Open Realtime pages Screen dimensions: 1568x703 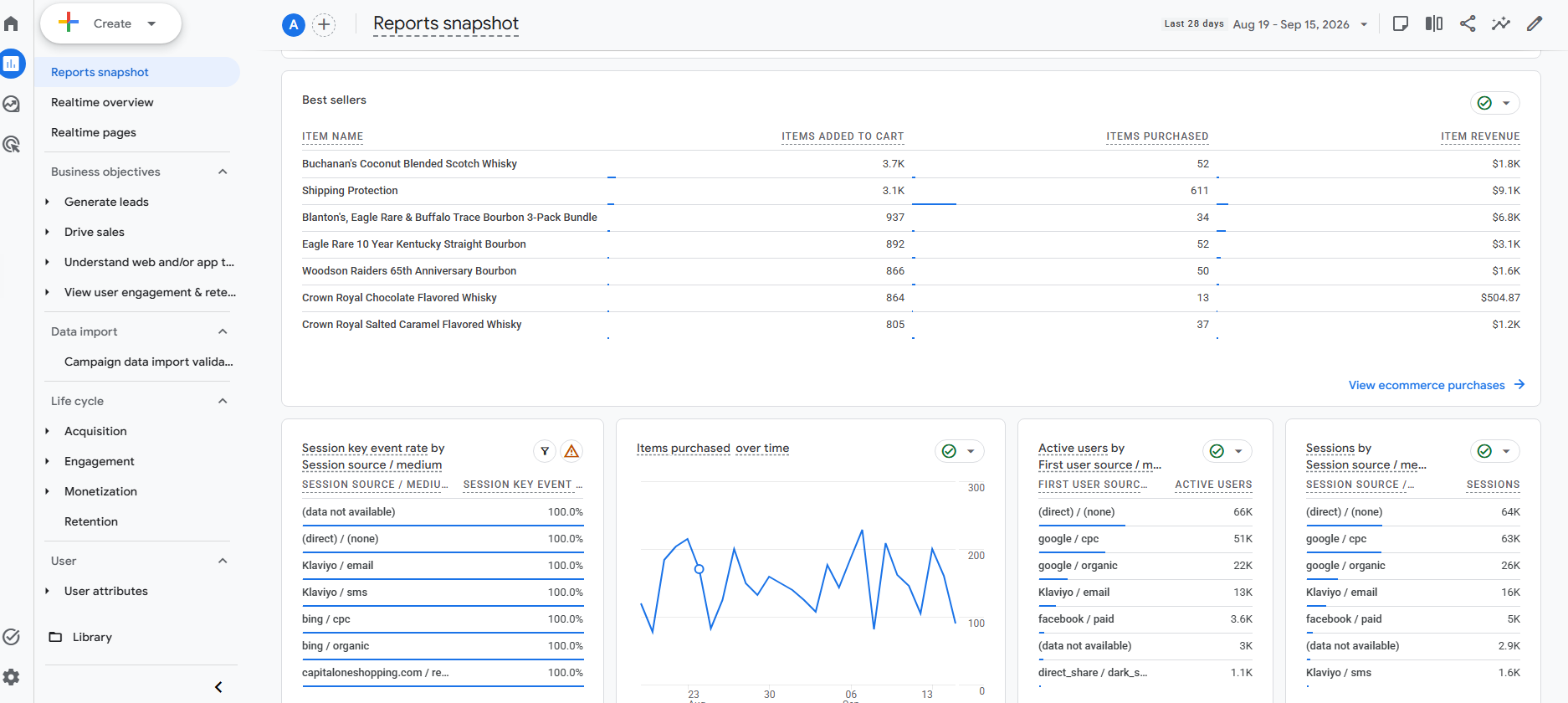click(94, 132)
